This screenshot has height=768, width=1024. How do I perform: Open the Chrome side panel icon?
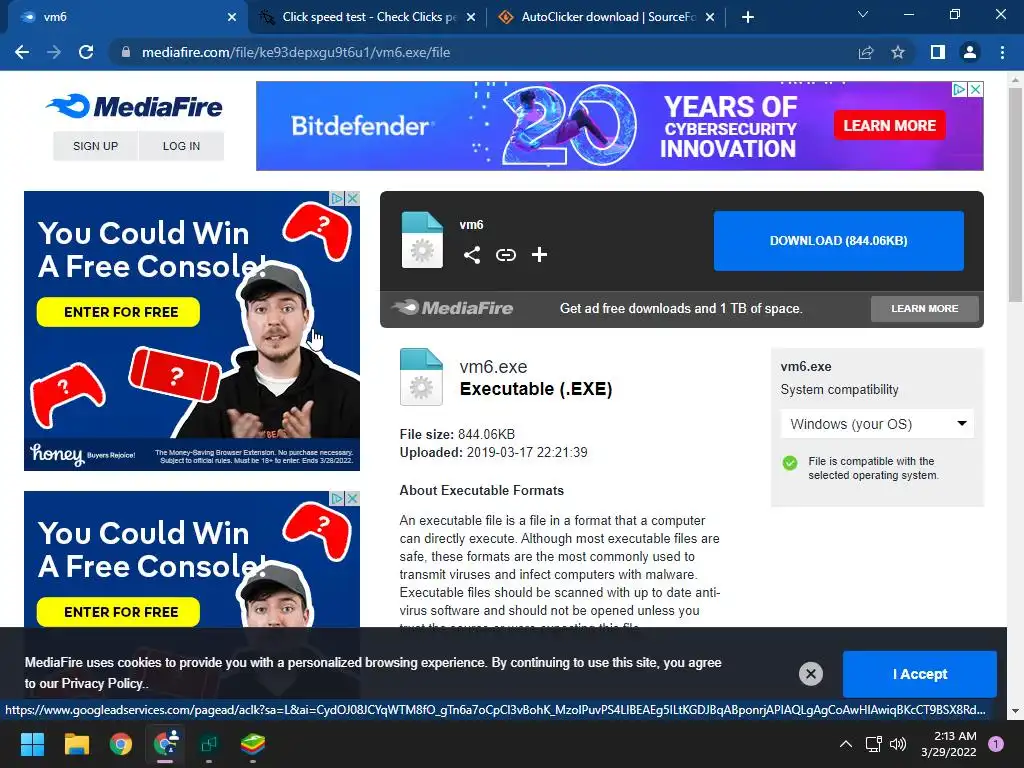tap(938, 52)
